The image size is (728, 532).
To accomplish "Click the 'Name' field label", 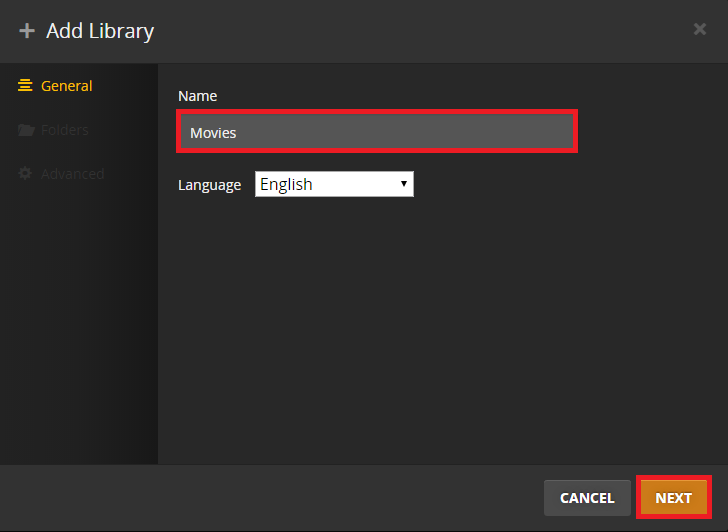I will click(197, 96).
